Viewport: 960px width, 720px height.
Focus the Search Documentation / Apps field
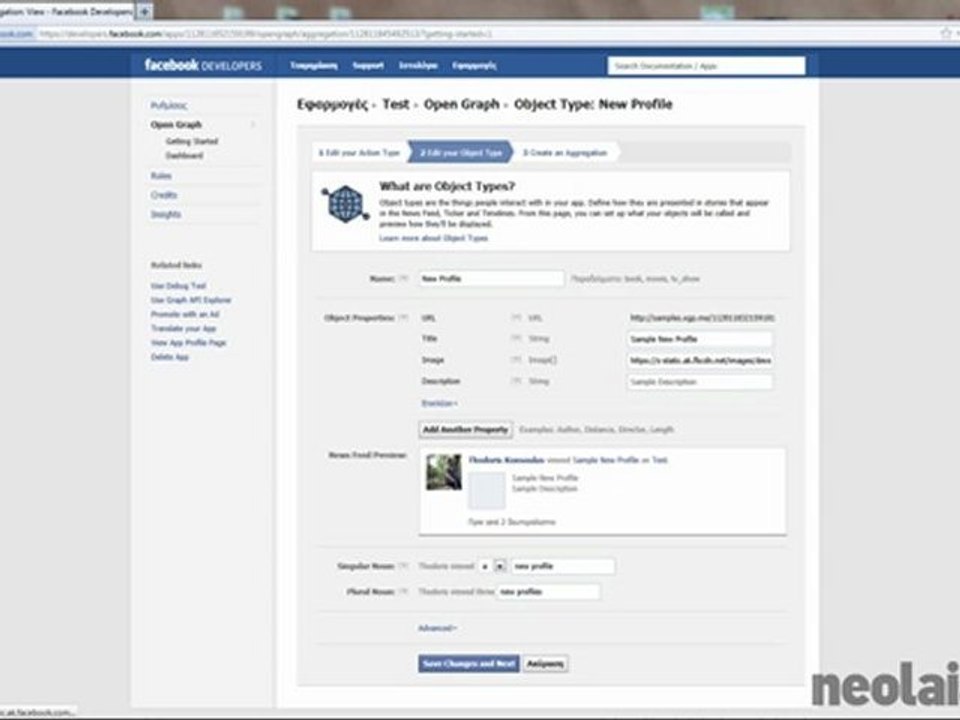[706, 66]
